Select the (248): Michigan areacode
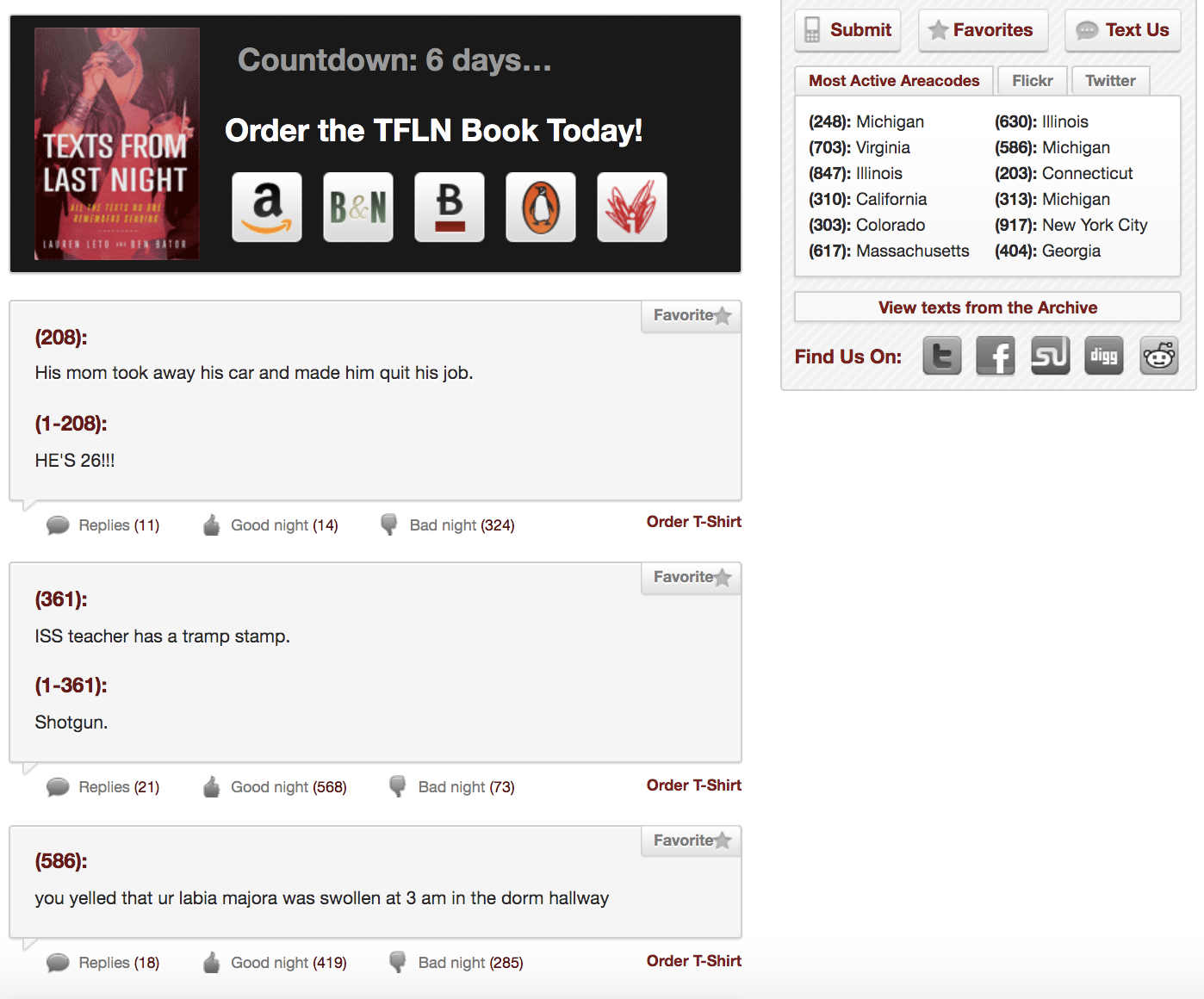The height and width of the screenshot is (999, 1204). (x=866, y=121)
